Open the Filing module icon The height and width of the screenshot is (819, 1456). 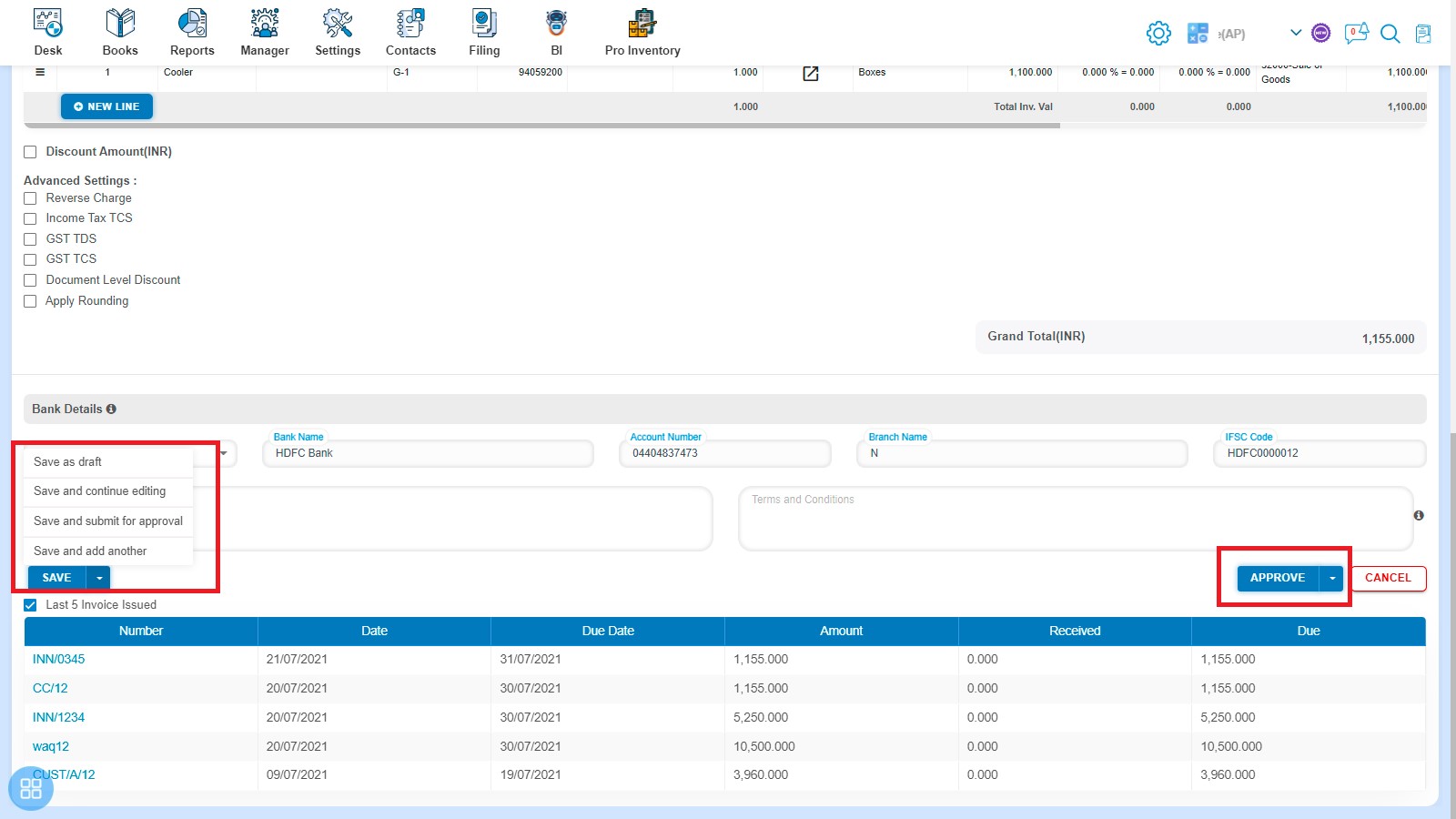(x=484, y=23)
